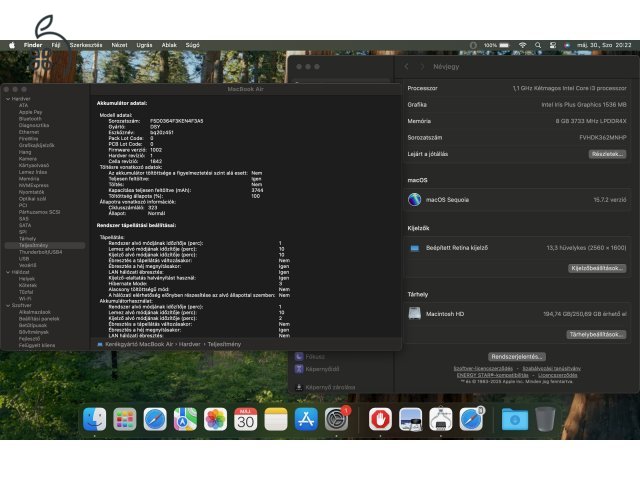
Task: Select Alkalmazások under Szoftver
Action: [35, 312]
